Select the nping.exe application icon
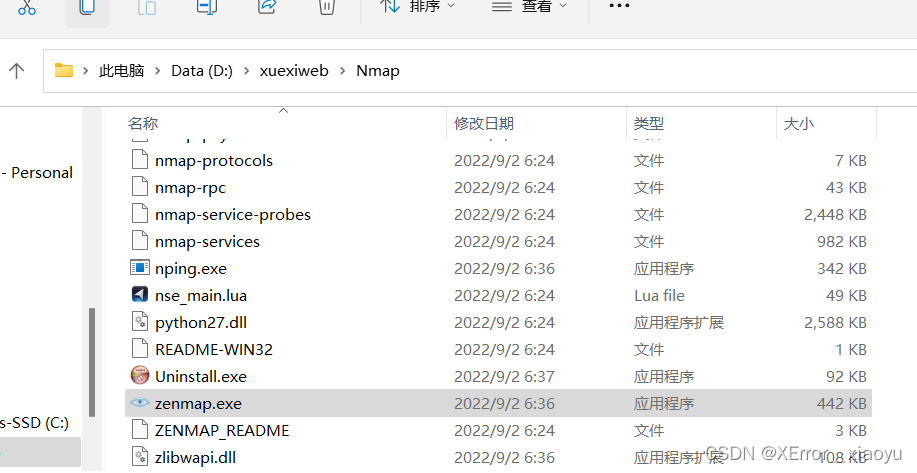This screenshot has height=473, width=917. pos(140,268)
